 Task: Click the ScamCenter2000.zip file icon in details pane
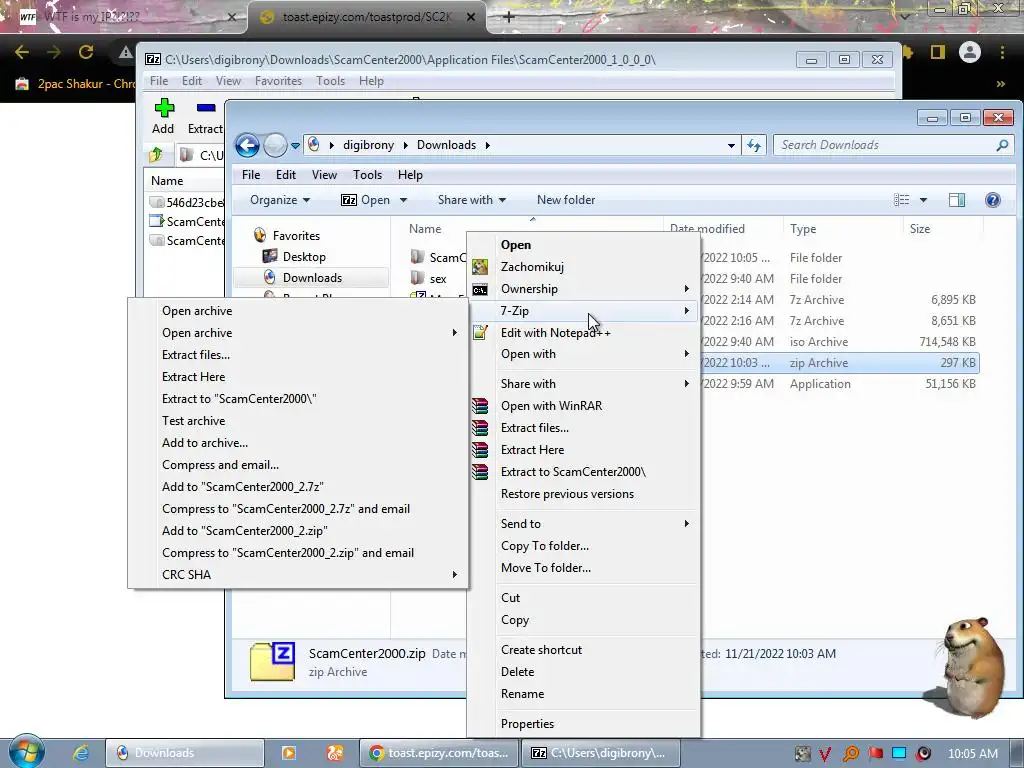[x=272, y=662]
